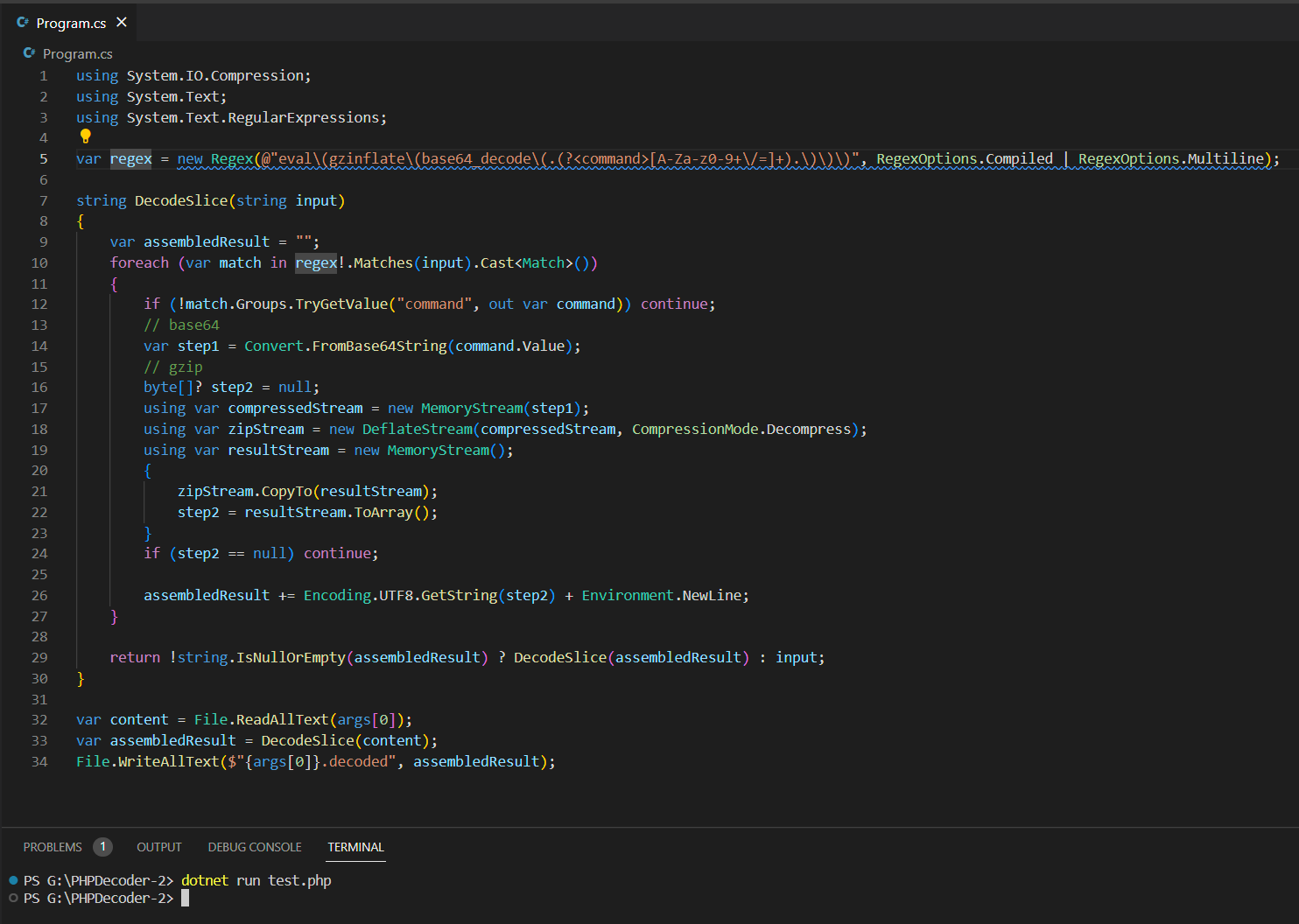Click the blue dot beside the dotnet run command
Screen dimensions: 1299x924
pyautogui.click(x=13, y=880)
